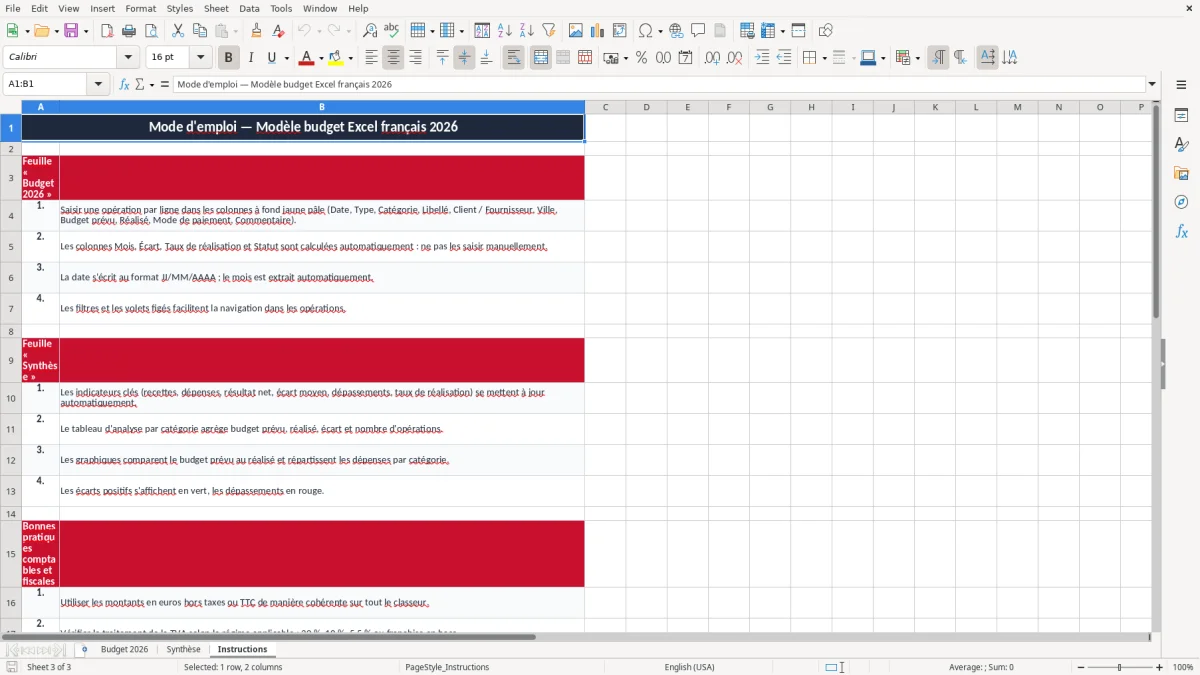1200x675 pixels.
Task: Toggle Merge and Center Cells
Action: click(541, 58)
